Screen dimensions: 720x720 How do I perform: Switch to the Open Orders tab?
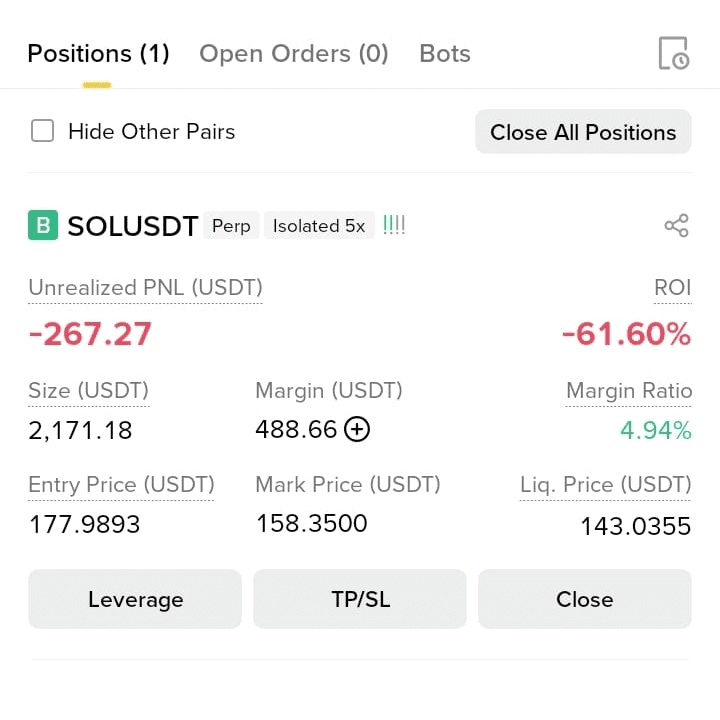293,54
